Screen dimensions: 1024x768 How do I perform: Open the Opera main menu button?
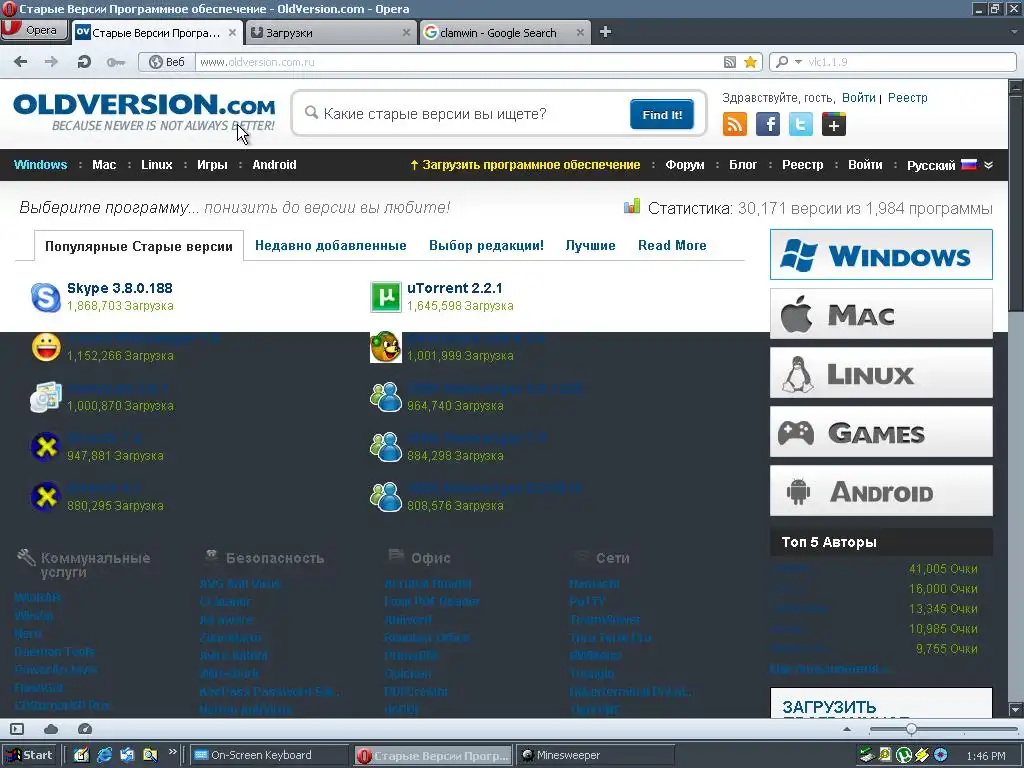pos(34,30)
